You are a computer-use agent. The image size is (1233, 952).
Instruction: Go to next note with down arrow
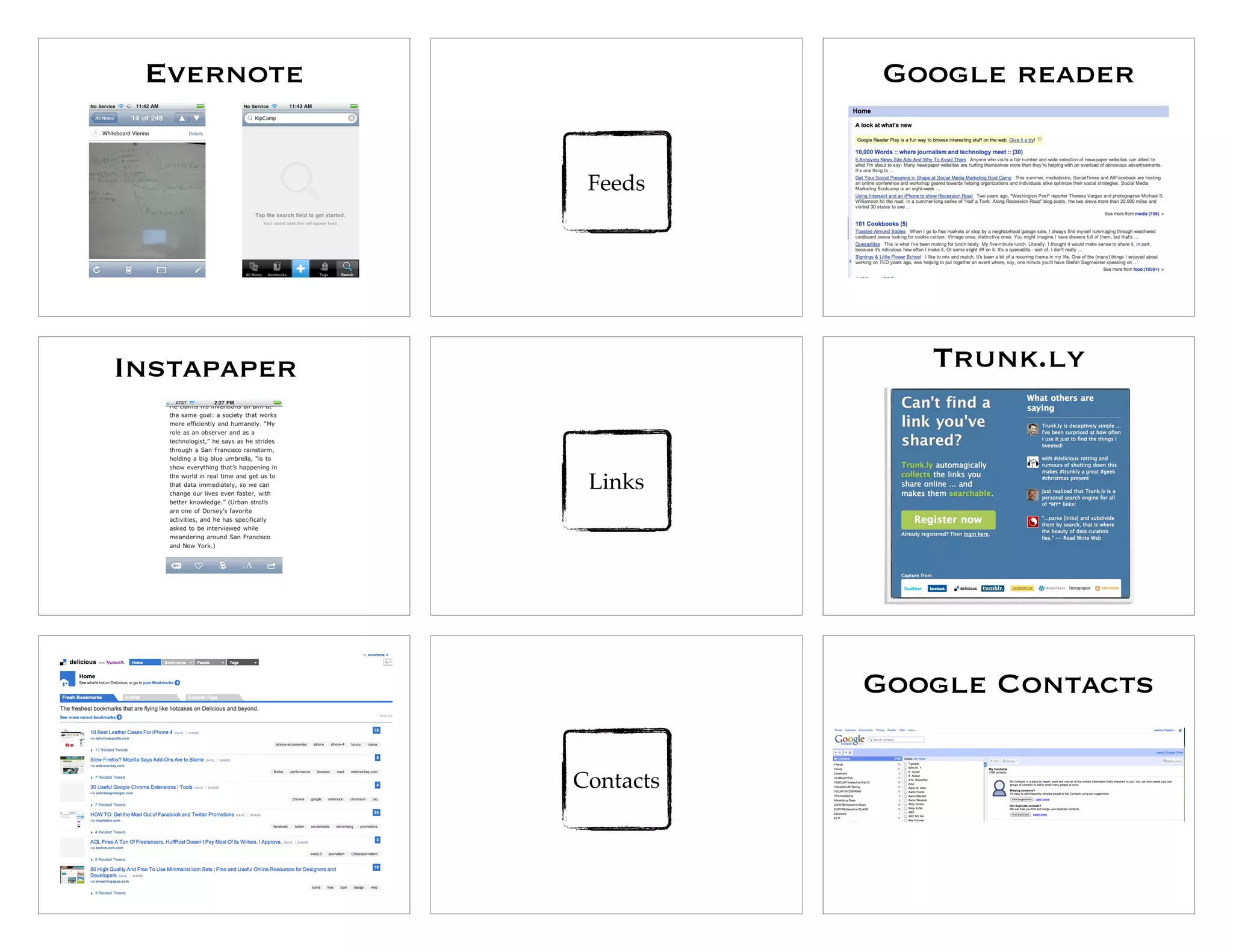(197, 118)
